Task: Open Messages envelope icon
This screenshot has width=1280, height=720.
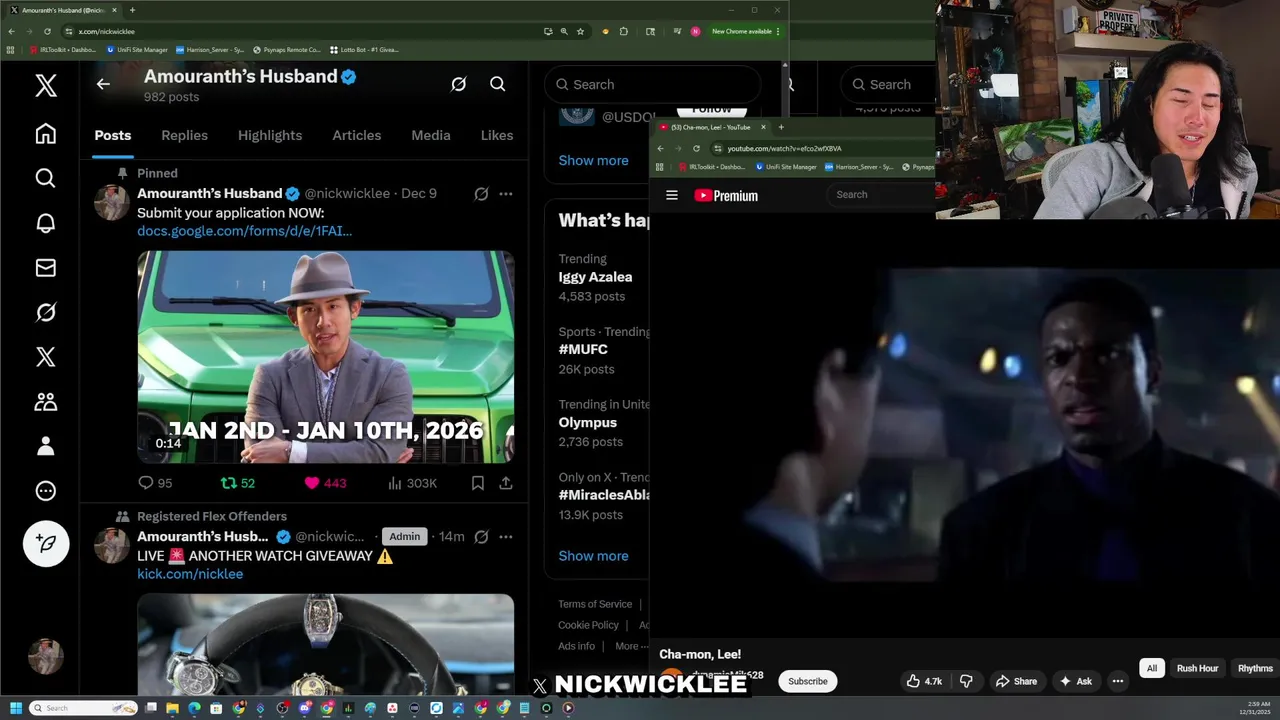Action: [46, 268]
